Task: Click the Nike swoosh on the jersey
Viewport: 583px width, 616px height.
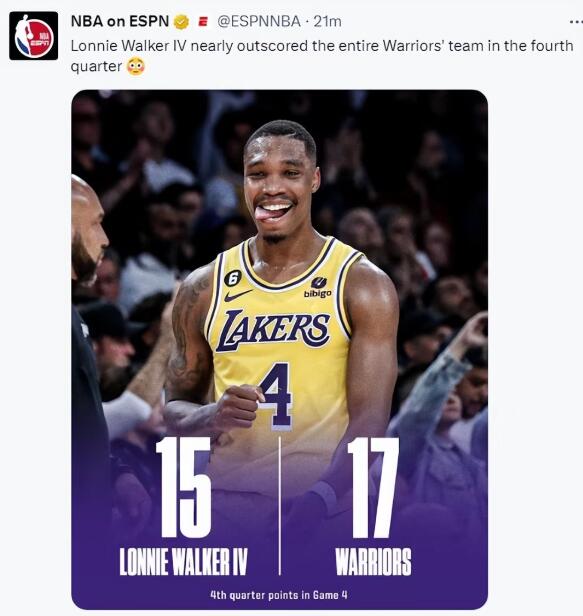Action: (x=238, y=295)
